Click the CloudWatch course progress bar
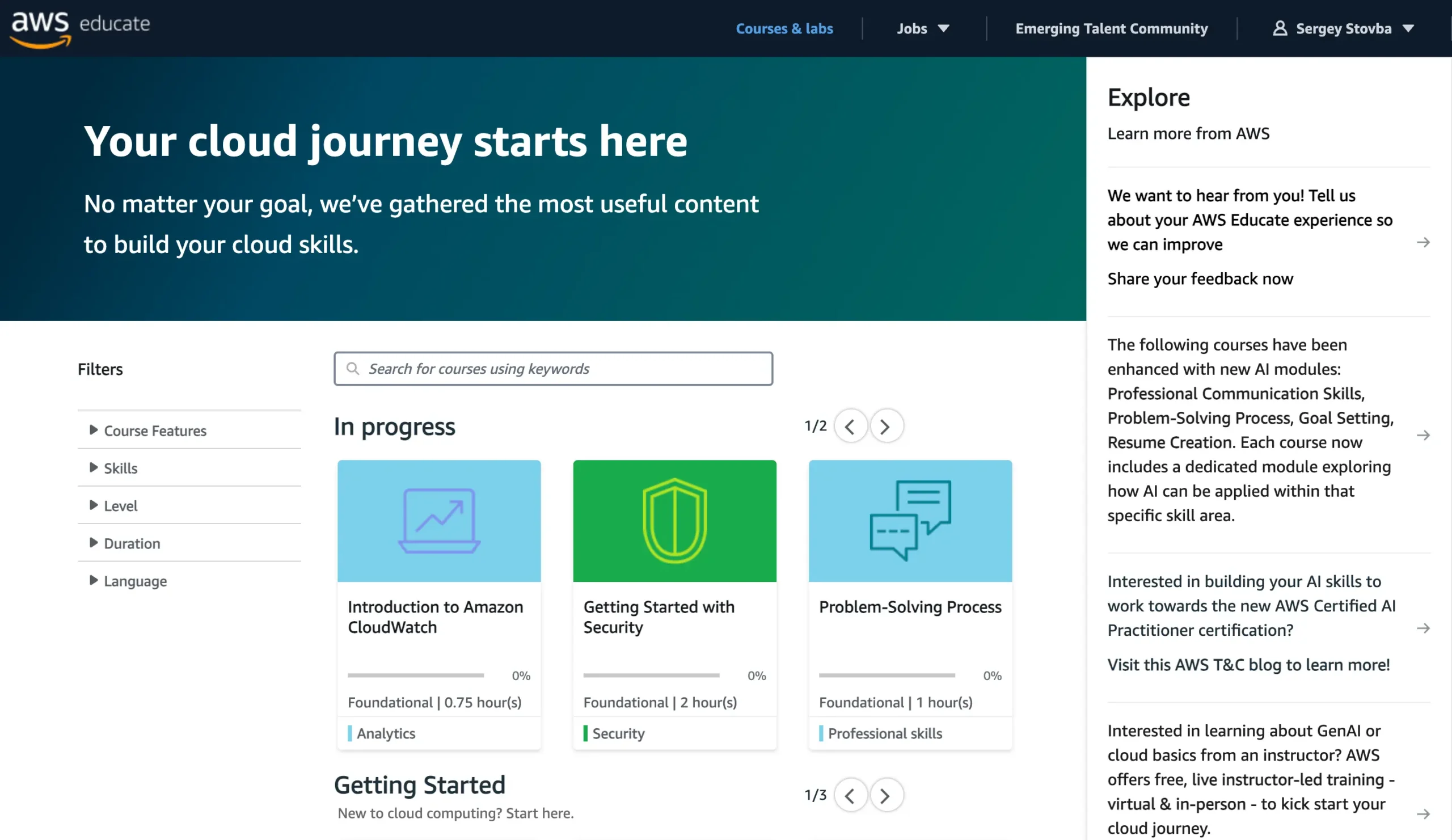This screenshot has width=1452, height=840. click(416, 675)
